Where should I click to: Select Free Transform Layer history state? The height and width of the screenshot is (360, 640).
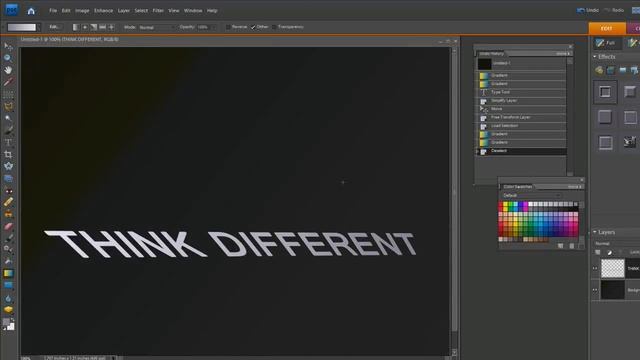[x=522, y=118]
